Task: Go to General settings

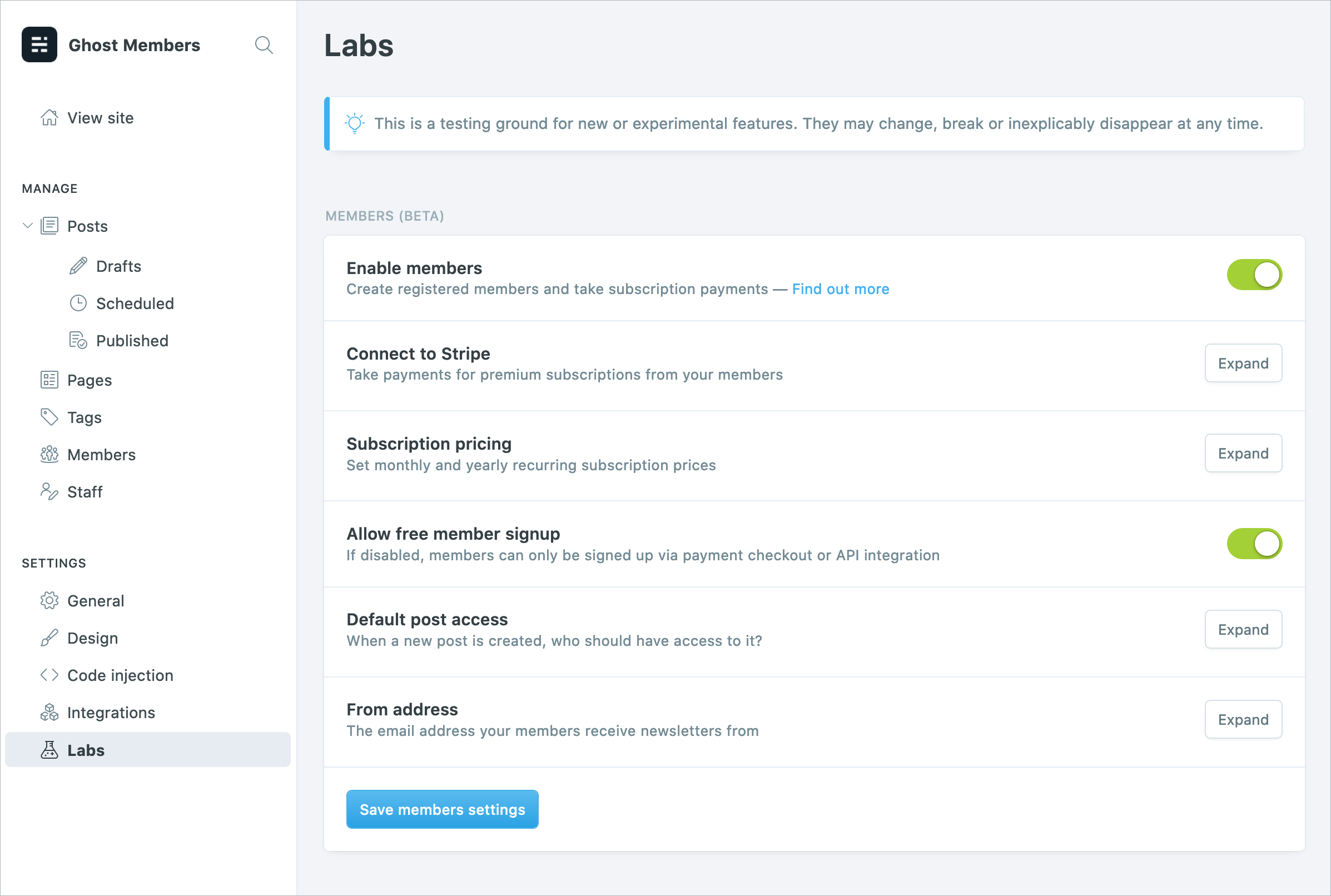Action: [x=96, y=601]
